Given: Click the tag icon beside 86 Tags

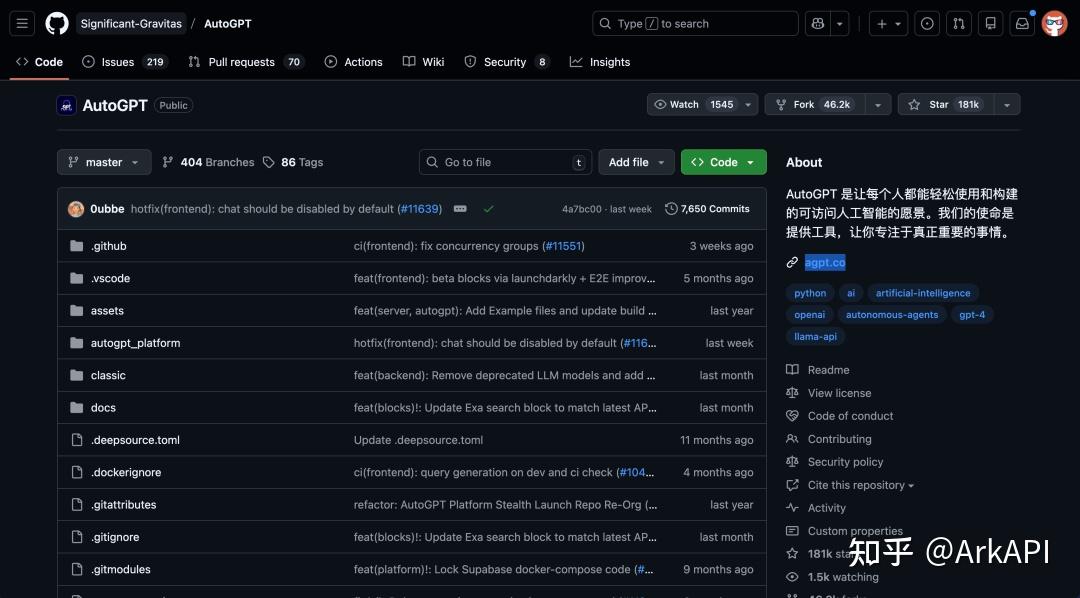Looking at the screenshot, I should (269, 163).
